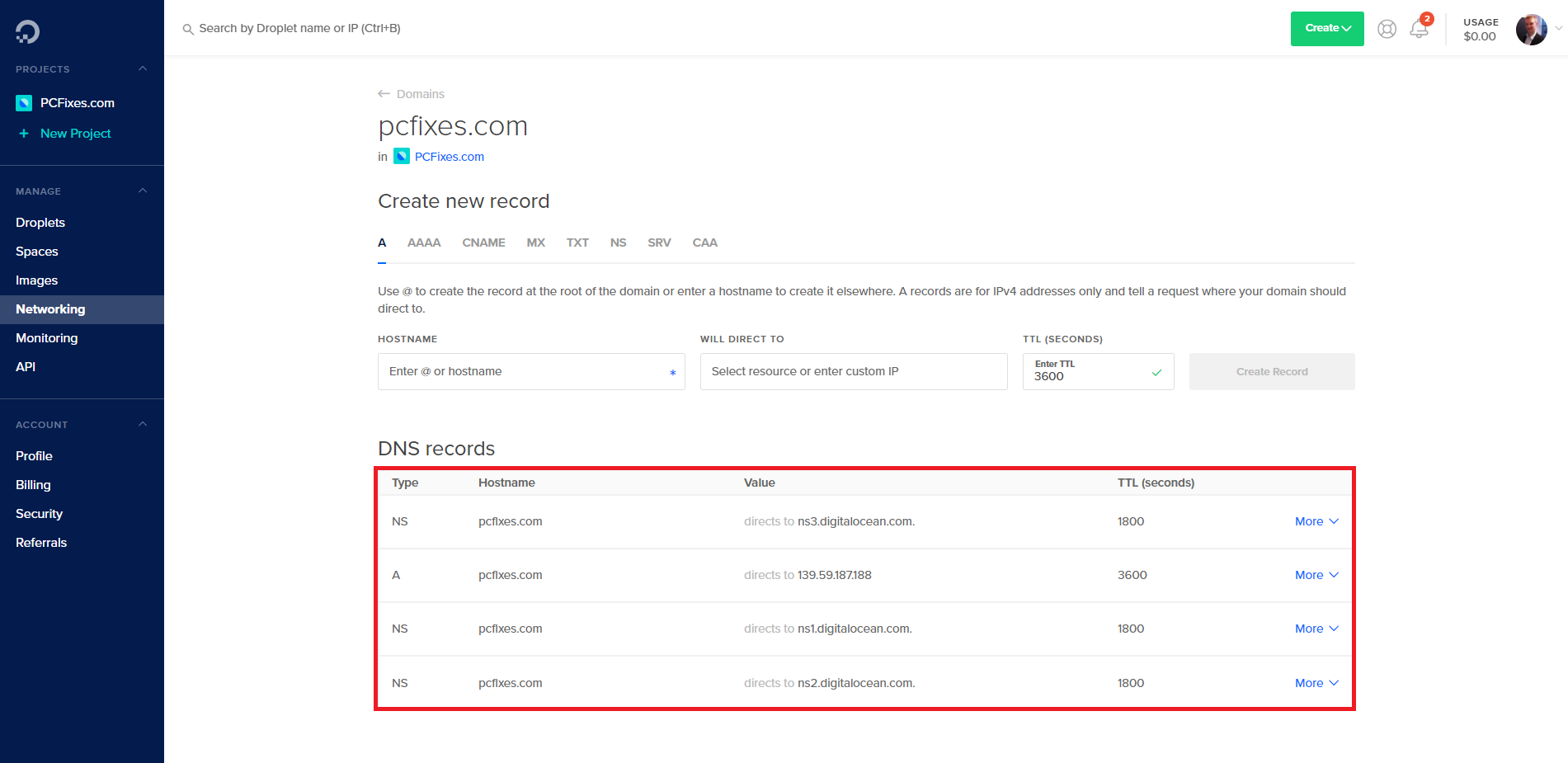1568x763 pixels.
Task: Select the A record tab
Action: click(x=382, y=243)
